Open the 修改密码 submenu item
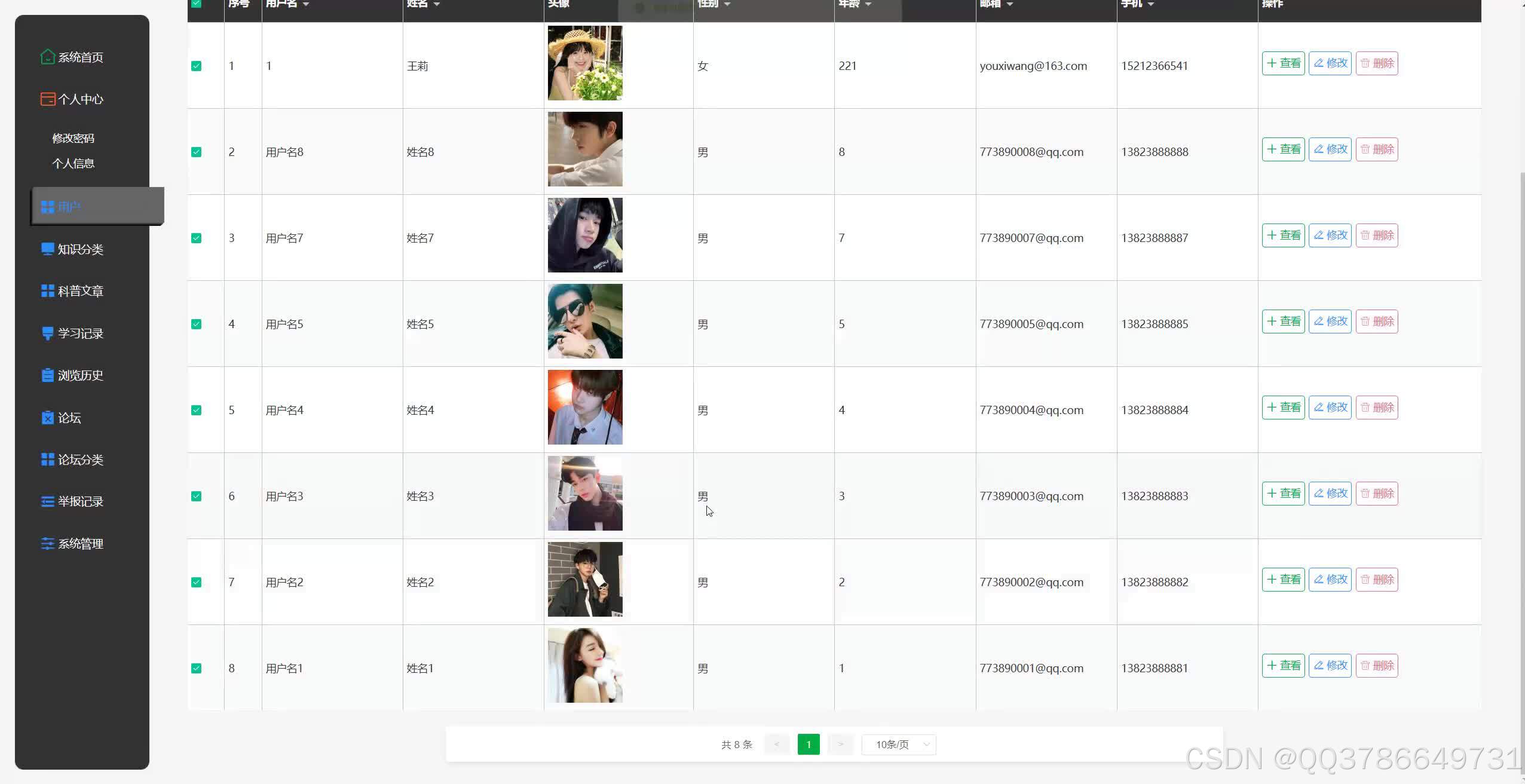The width and height of the screenshot is (1525, 784). point(73,138)
